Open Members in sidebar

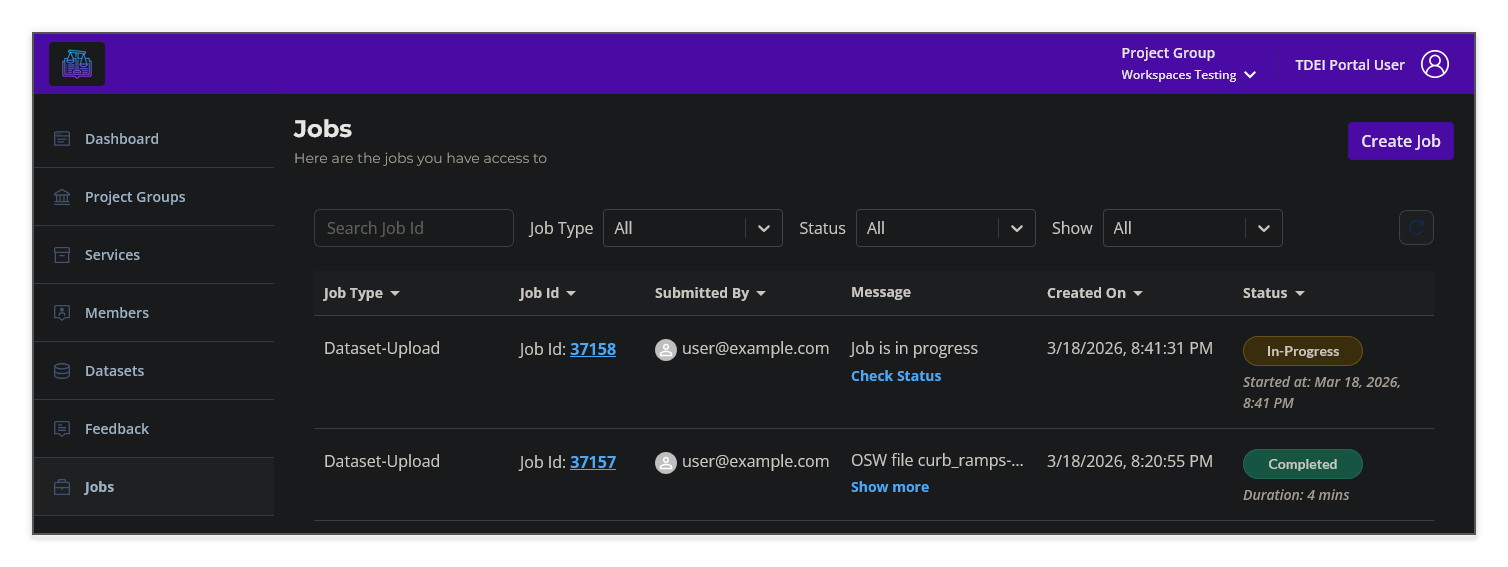(x=154, y=313)
